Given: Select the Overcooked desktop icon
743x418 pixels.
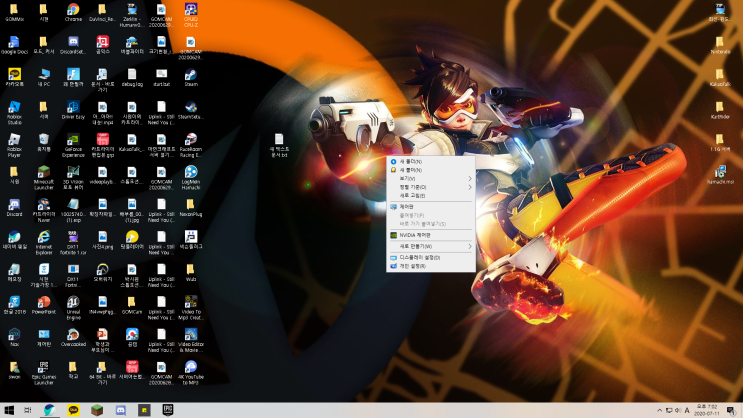Looking at the screenshot, I should (x=73, y=337).
